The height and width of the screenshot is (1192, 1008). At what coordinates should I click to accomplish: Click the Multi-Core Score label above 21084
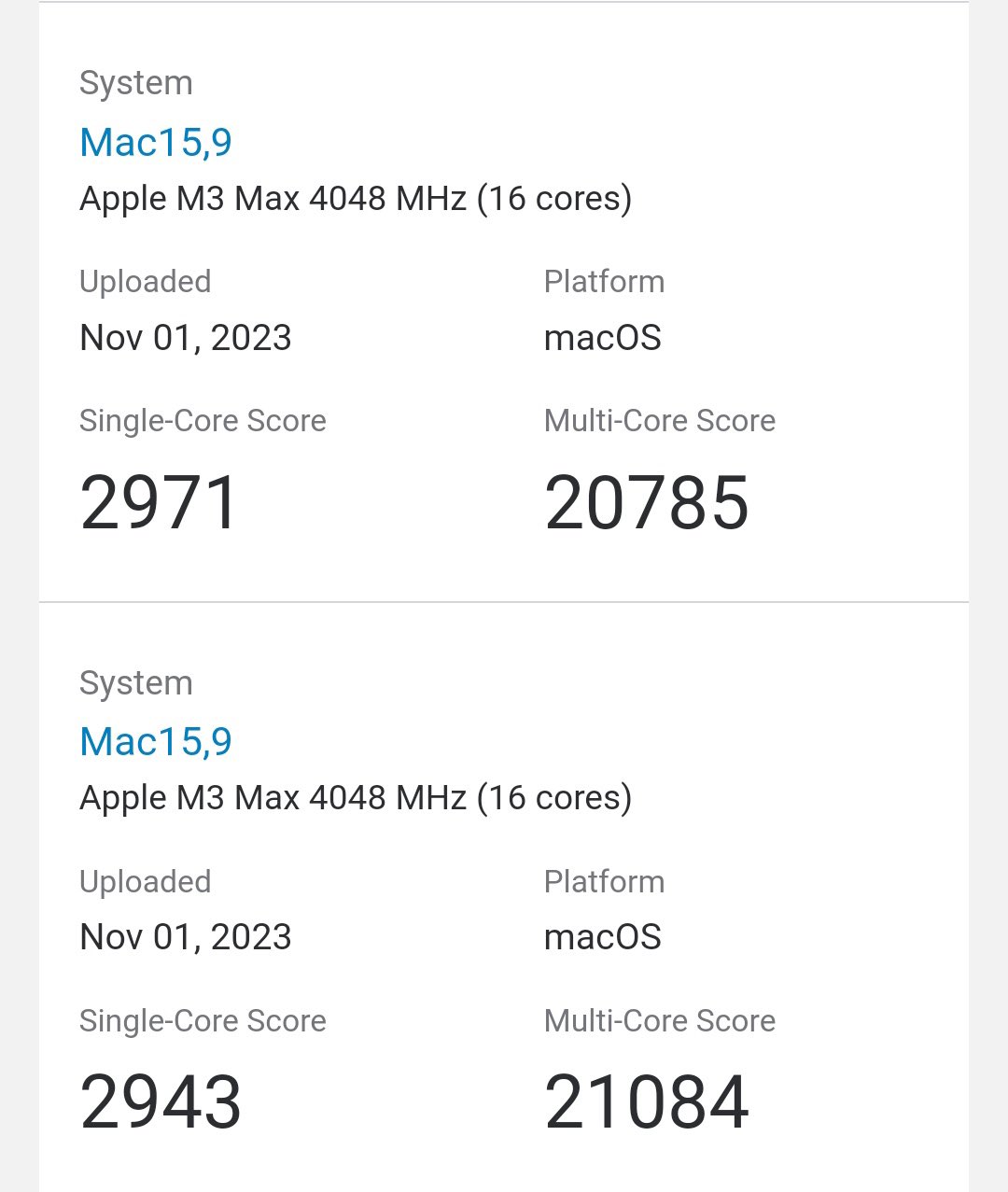click(x=659, y=1020)
